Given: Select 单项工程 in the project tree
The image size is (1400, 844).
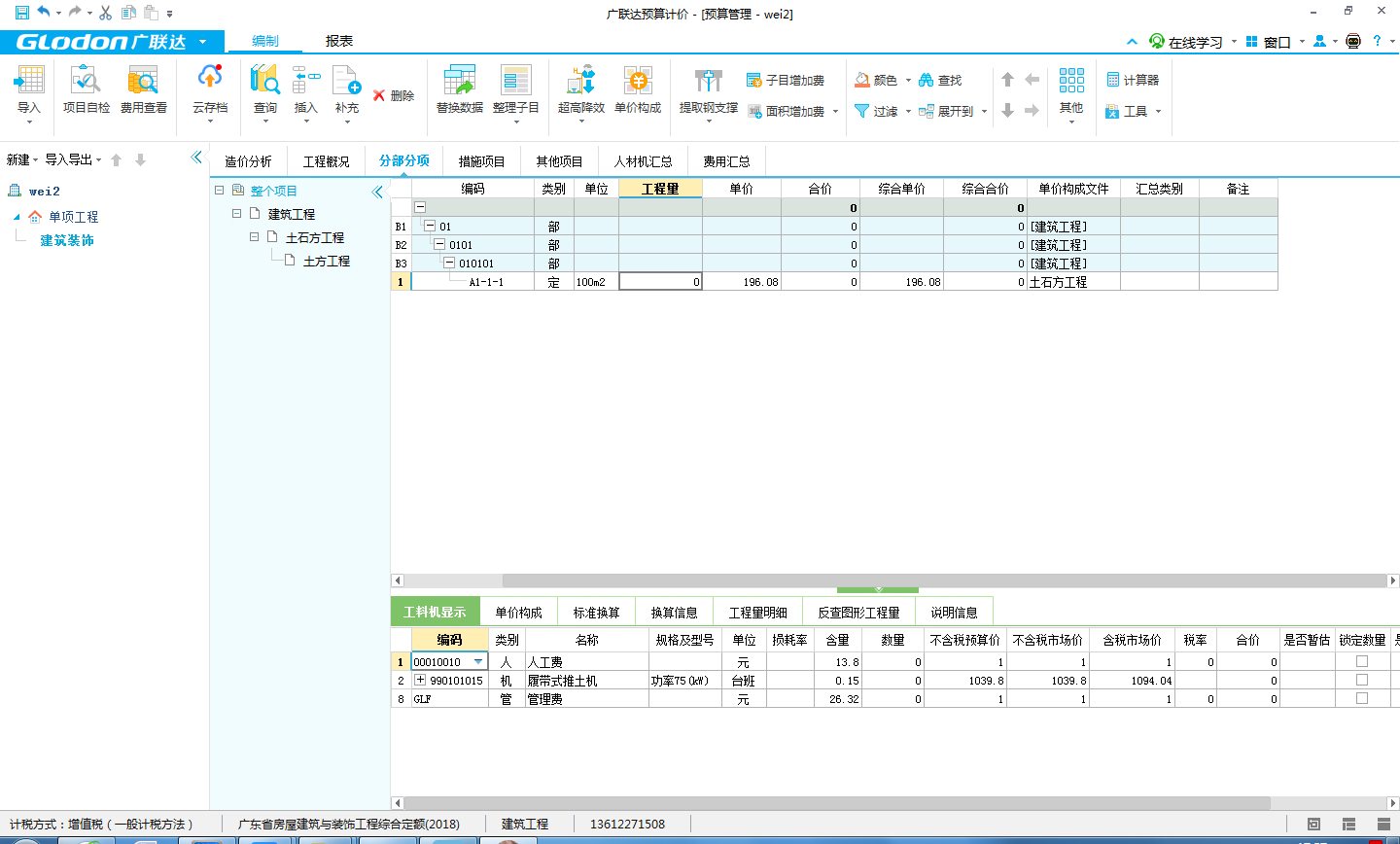Looking at the screenshot, I should point(74,217).
